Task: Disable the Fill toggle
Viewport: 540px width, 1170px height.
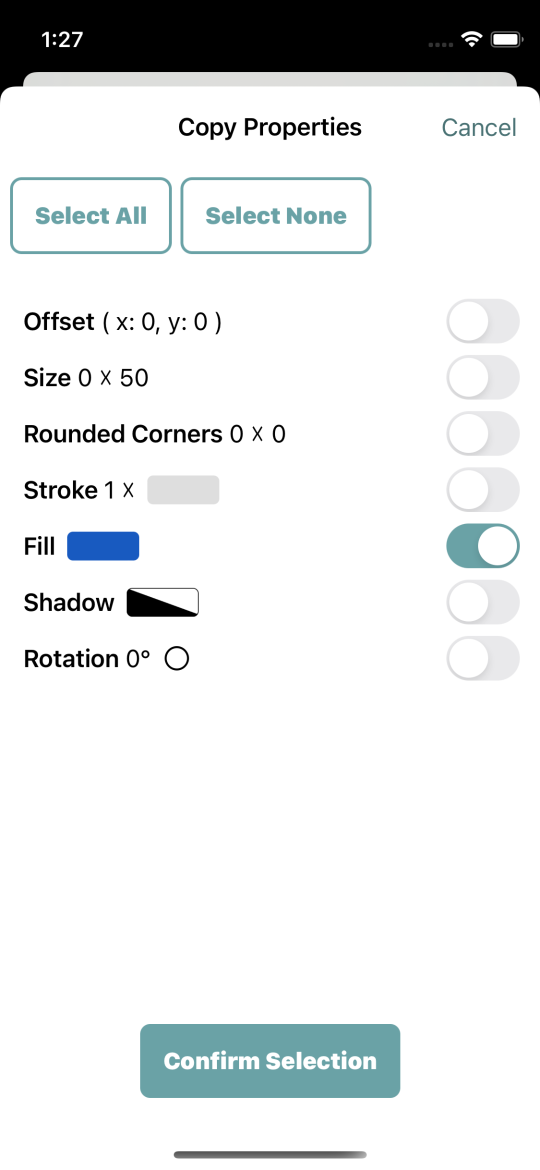Action: (x=483, y=546)
